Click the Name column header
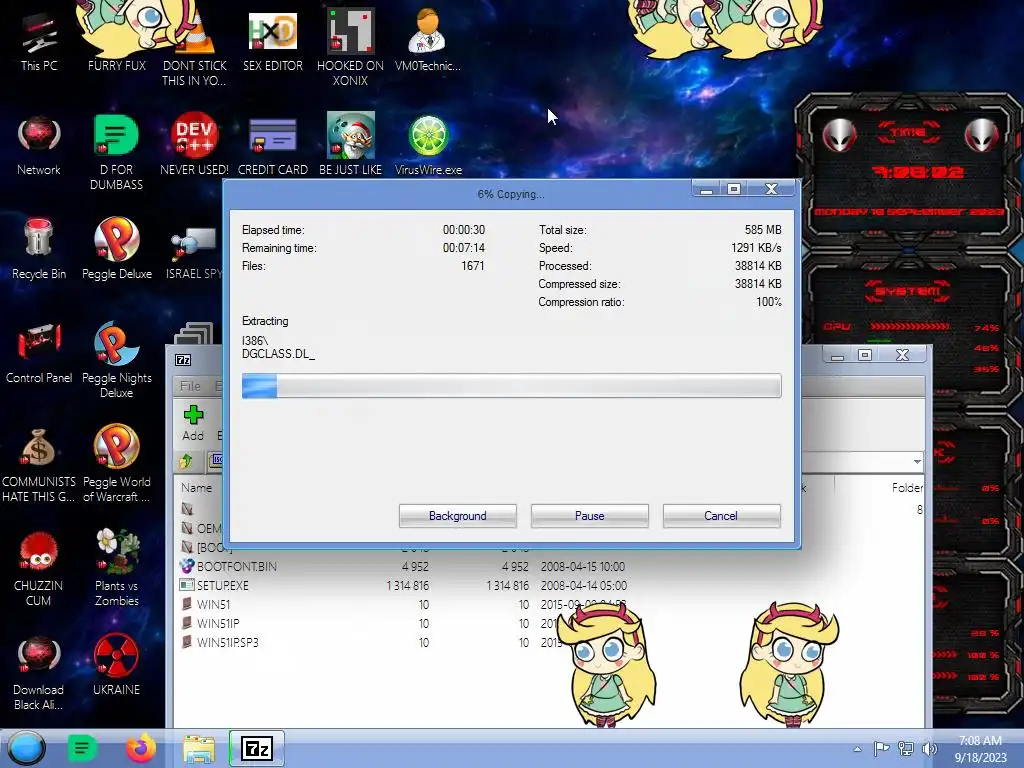The height and width of the screenshot is (768, 1024). pos(197,488)
